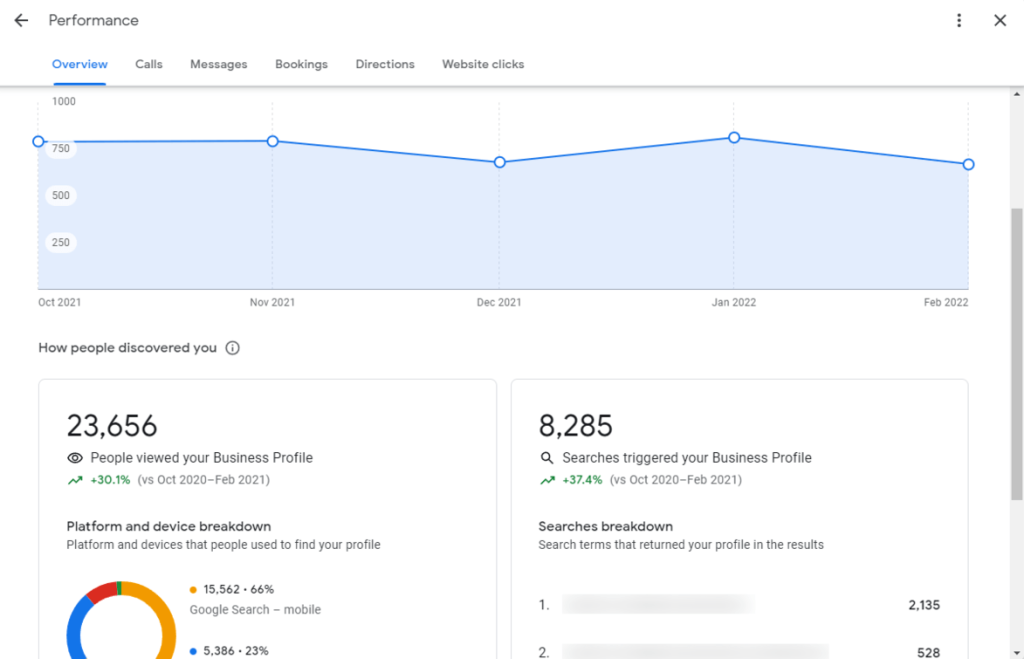The width and height of the screenshot is (1024, 659).
Task: Click the green trend arrow beside +37.4%
Action: [547, 480]
